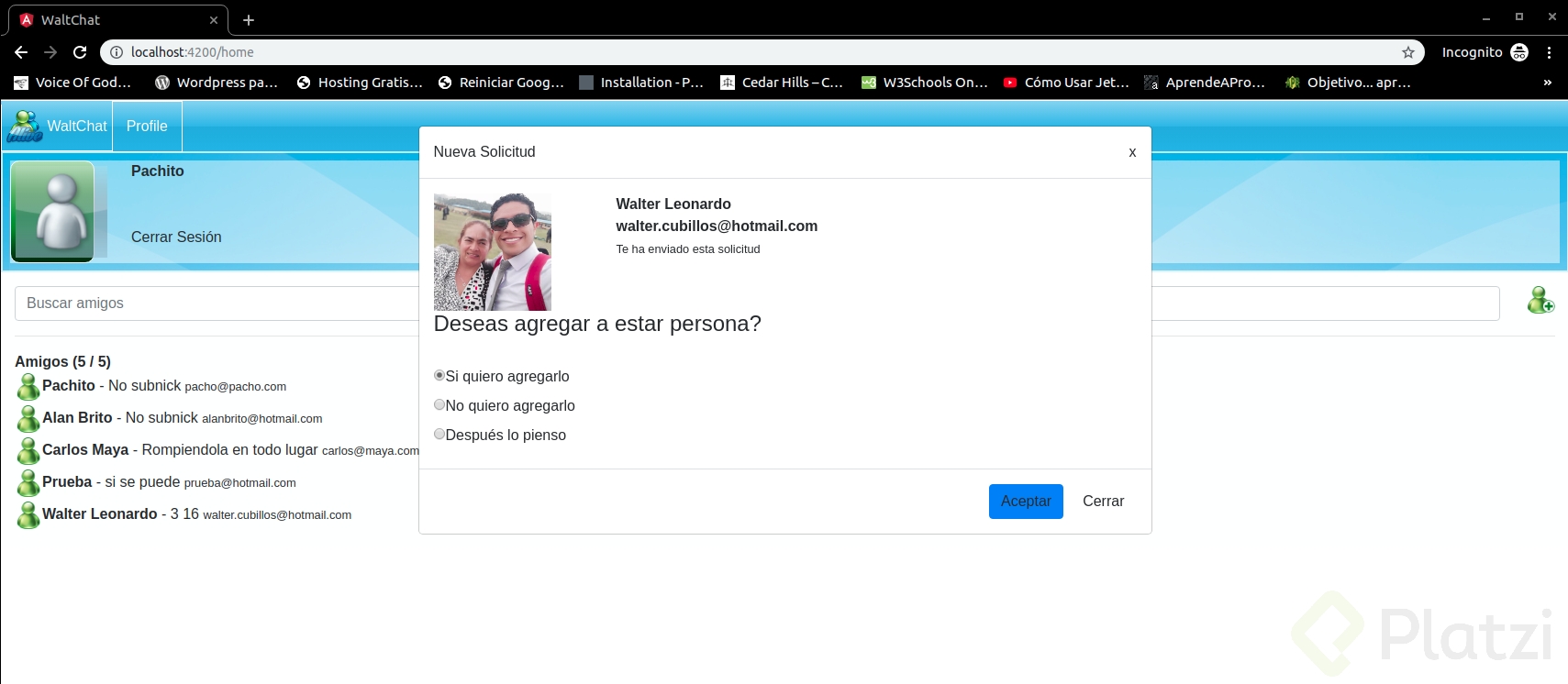Open 'Voice Of God' bookmark
The height and width of the screenshot is (684, 1568).
pyautogui.click(x=72, y=83)
